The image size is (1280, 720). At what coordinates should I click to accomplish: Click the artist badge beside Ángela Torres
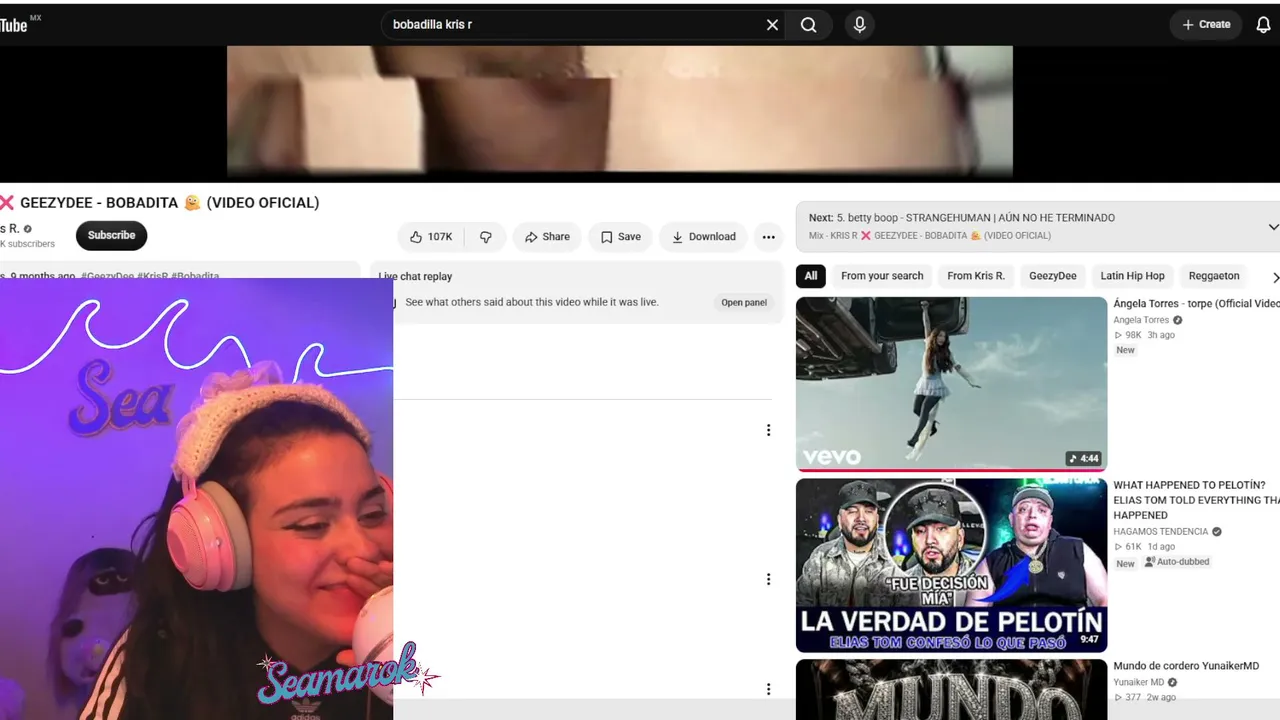click(1177, 320)
